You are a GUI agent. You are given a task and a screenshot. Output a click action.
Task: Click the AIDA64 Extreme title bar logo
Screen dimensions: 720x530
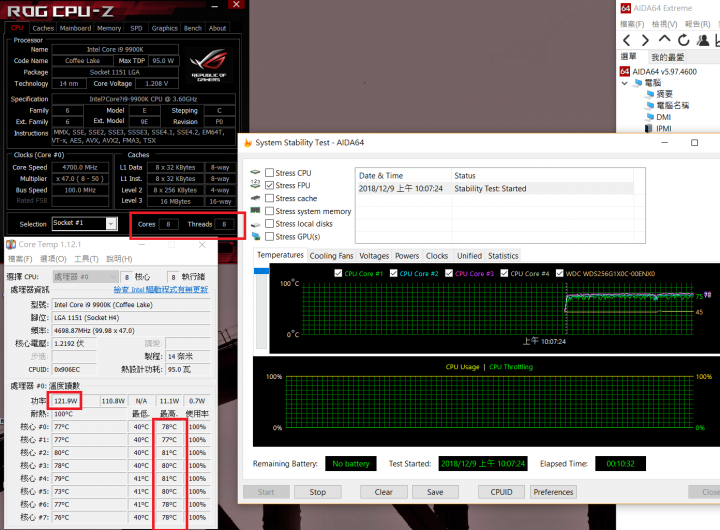click(x=625, y=8)
